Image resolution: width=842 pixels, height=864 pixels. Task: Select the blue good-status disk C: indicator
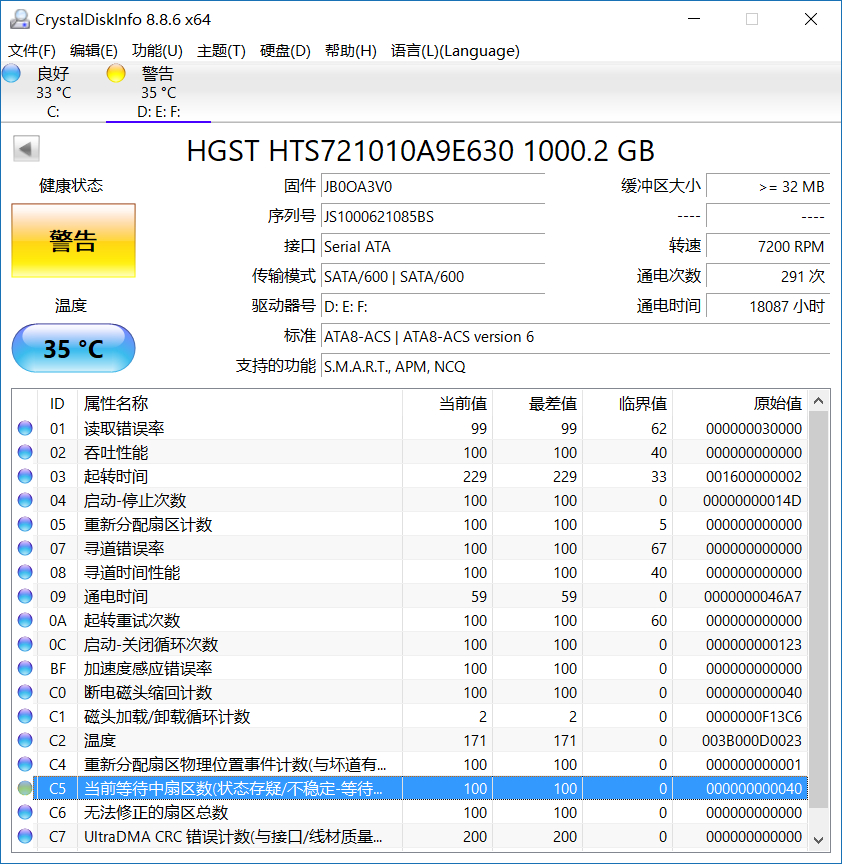(x=11, y=73)
